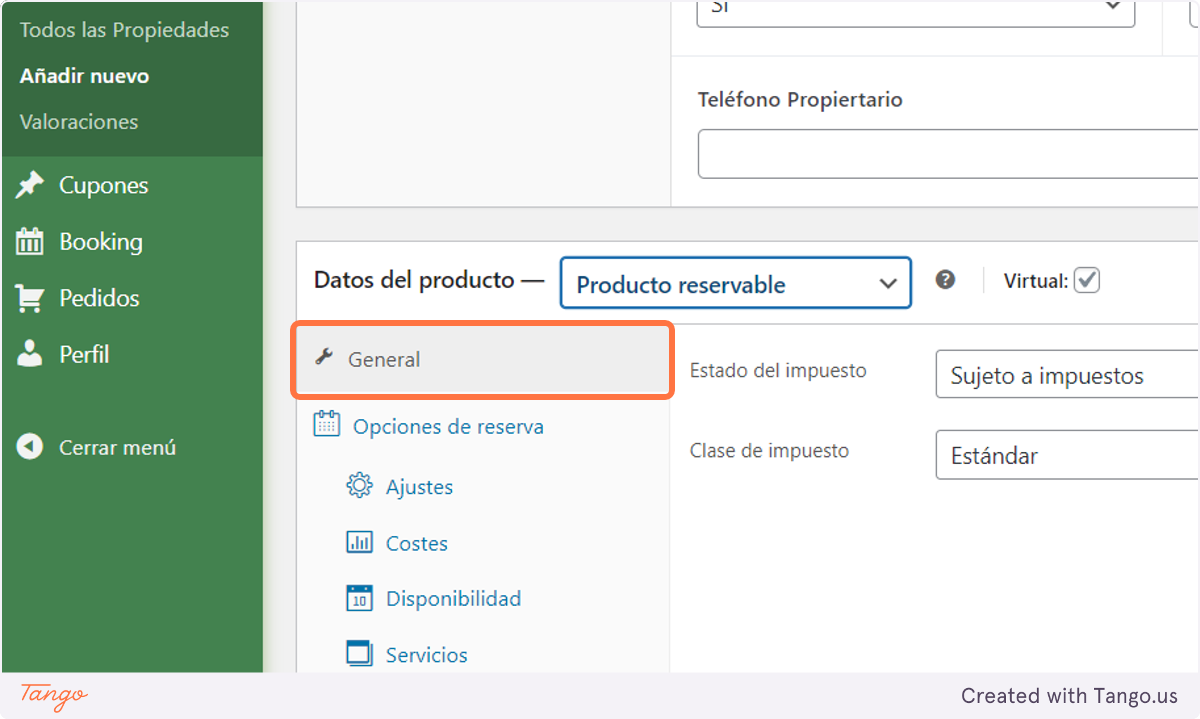The width and height of the screenshot is (1200, 719).
Task: Click the Cupones pin icon
Action: click(x=30, y=185)
